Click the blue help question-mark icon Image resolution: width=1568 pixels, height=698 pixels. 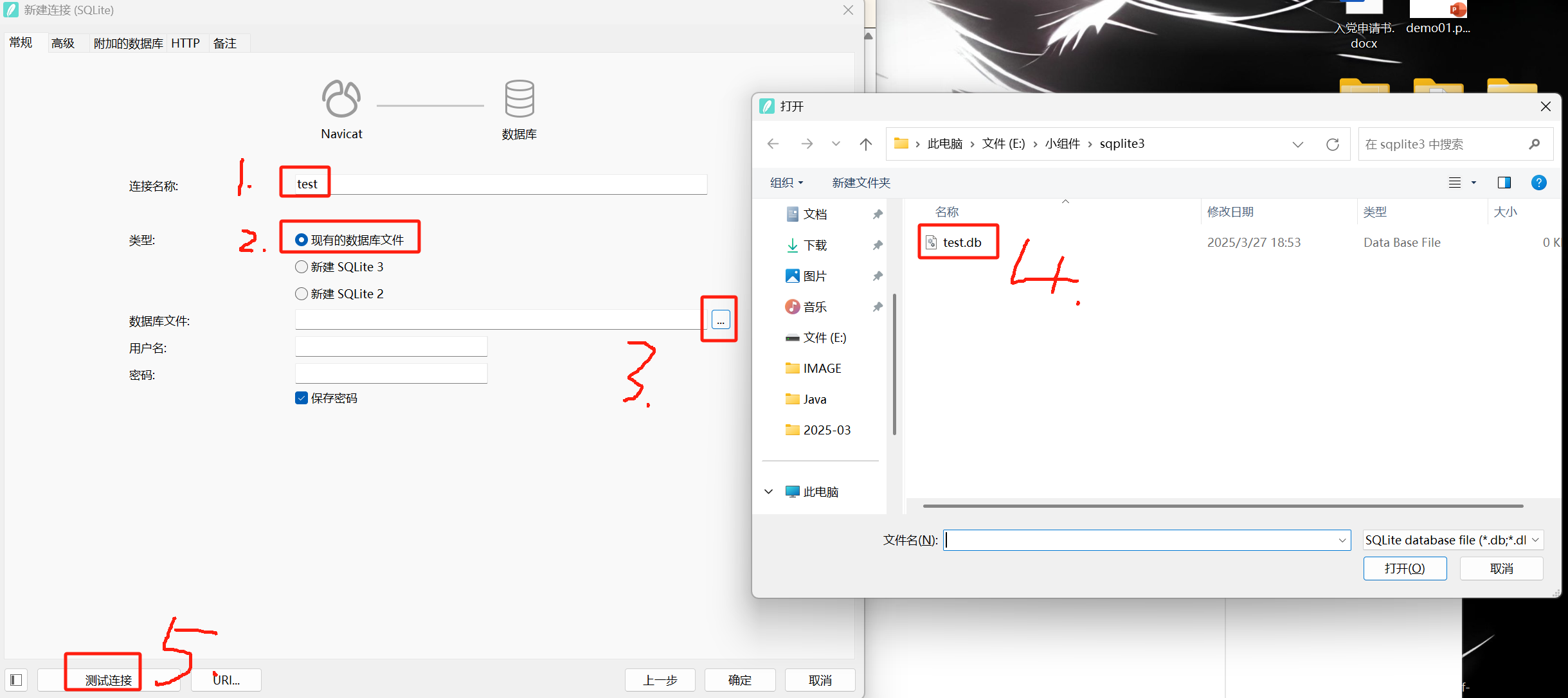coord(1538,183)
